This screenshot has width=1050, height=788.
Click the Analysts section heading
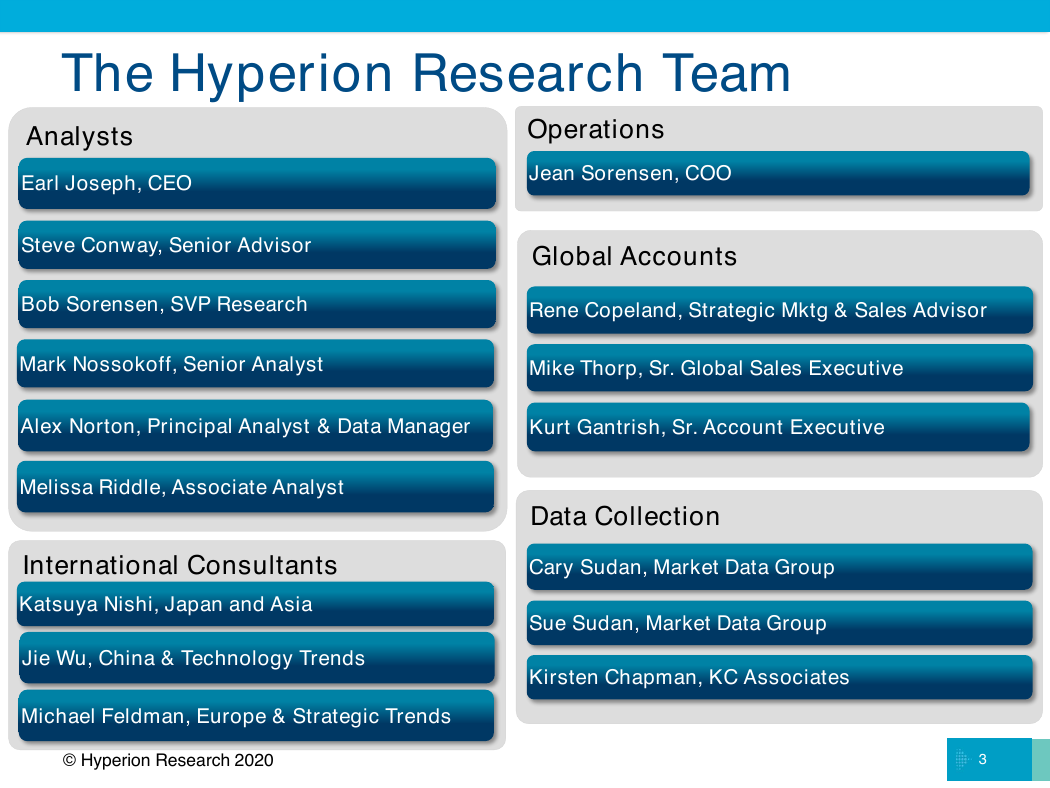click(x=80, y=137)
